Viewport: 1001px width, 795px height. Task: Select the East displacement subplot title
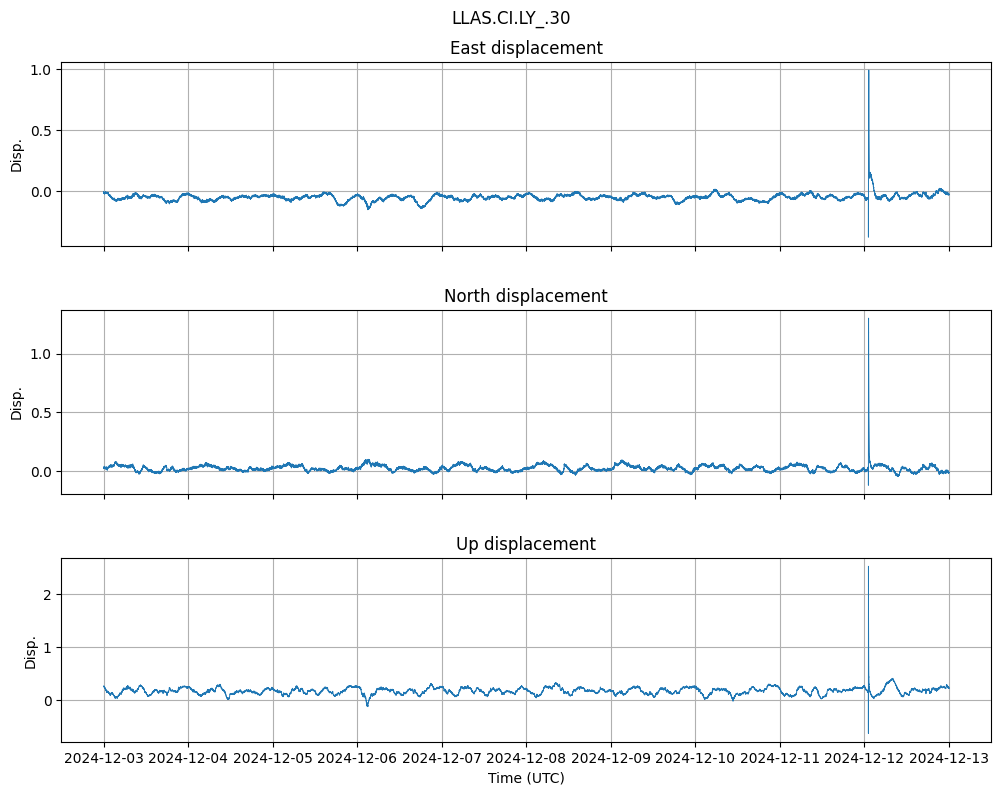(x=526, y=48)
